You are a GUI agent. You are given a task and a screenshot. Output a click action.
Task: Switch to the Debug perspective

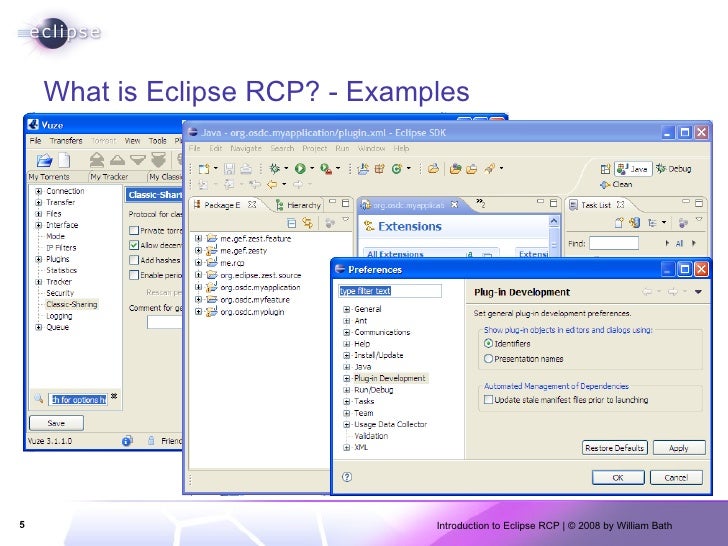pyautogui.click(x=673, y=169)
